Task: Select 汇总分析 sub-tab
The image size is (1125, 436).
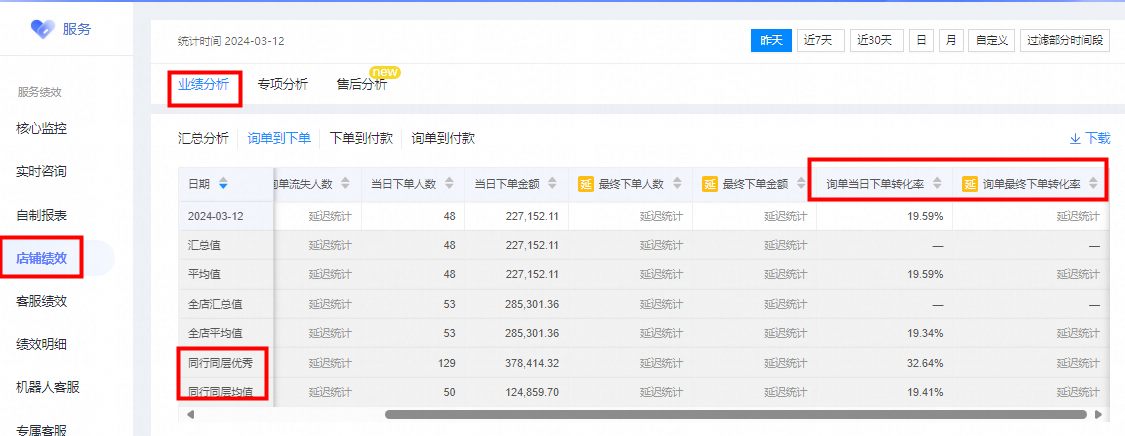Action: (204, 138)
